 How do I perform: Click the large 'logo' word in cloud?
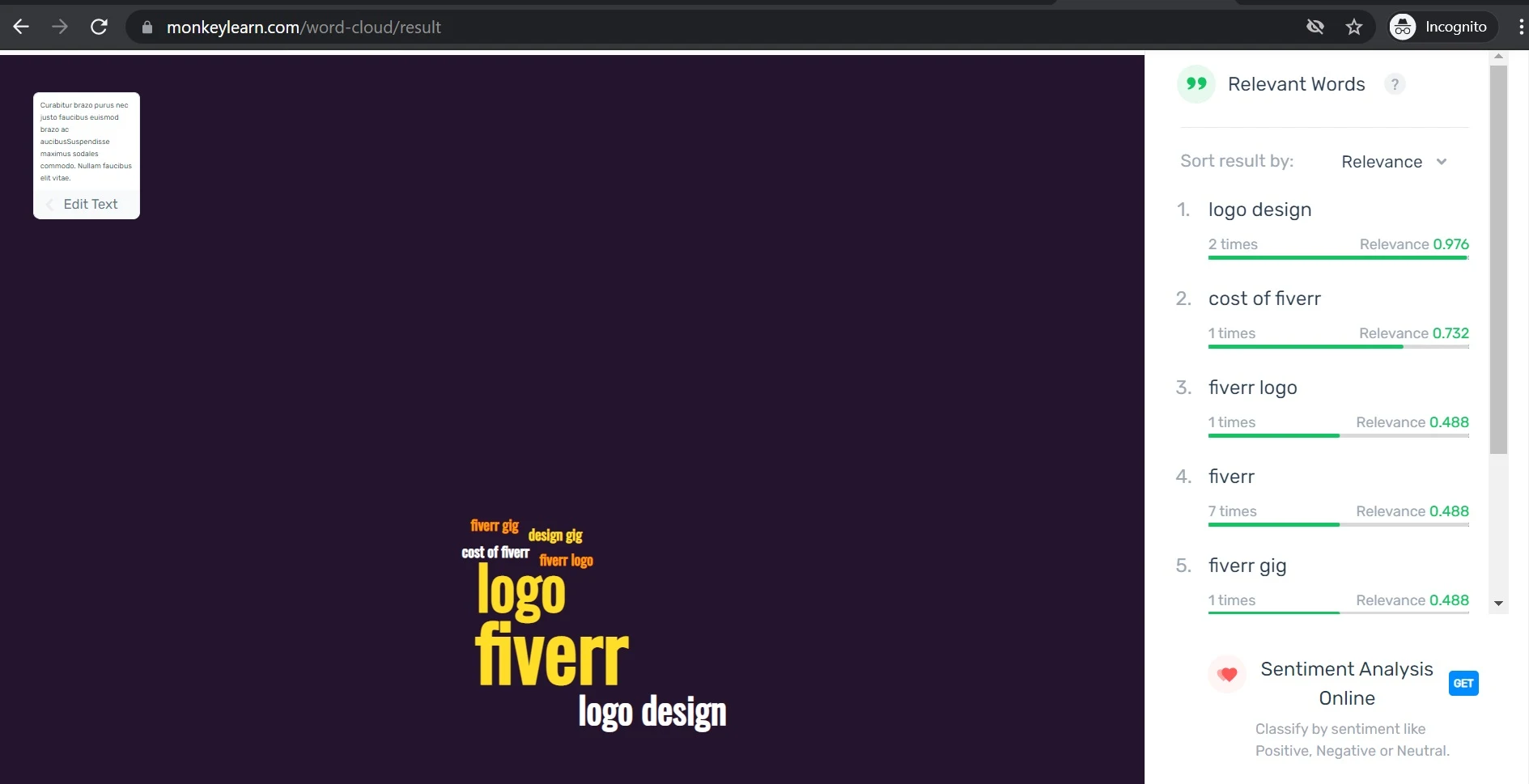521,592
